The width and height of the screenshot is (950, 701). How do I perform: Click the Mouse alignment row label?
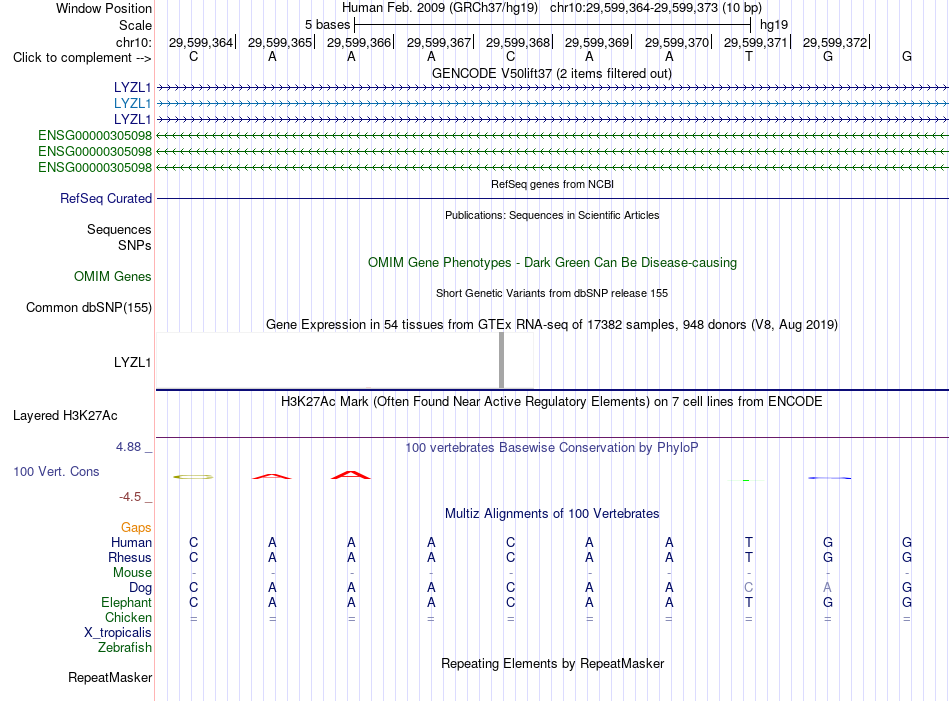132,573
